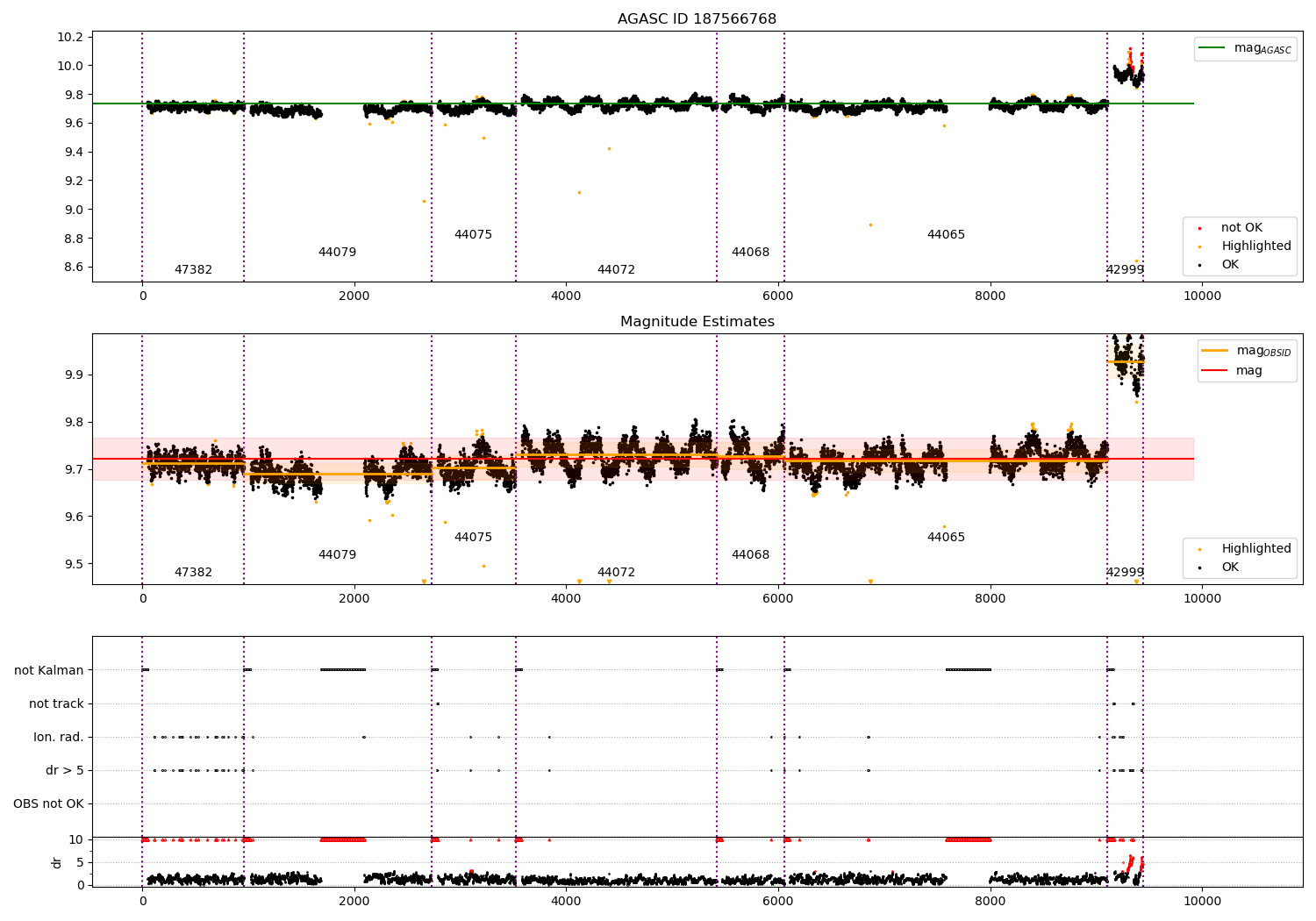Click the orange line sample beside mag OBSID legend entry
The image size is (1316, 921).
click(x=1215, y=351)
